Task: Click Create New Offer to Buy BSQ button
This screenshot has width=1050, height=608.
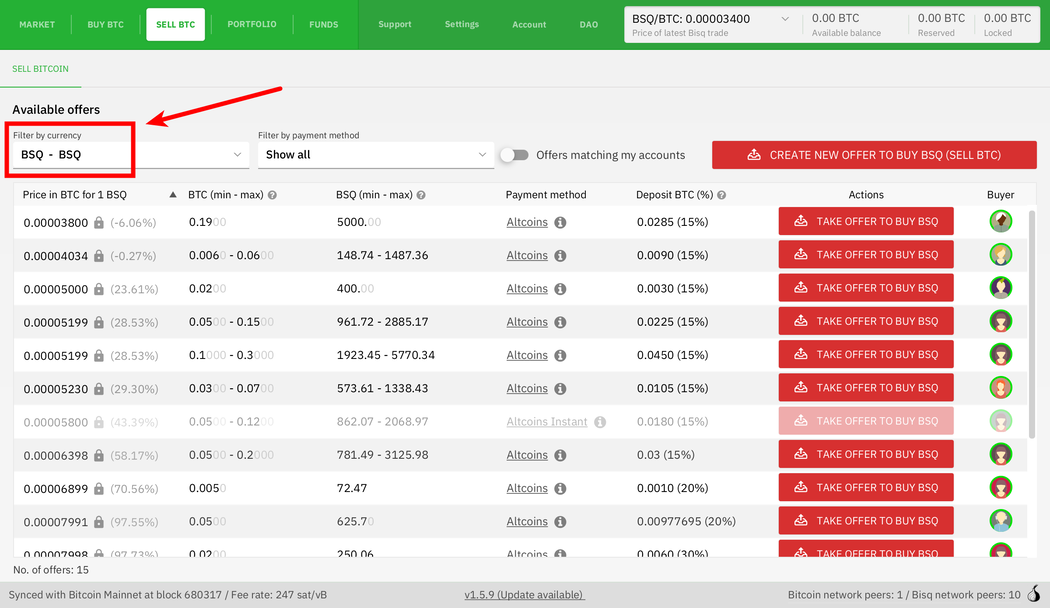Action: pyautogui.click(x=874, y=155)
